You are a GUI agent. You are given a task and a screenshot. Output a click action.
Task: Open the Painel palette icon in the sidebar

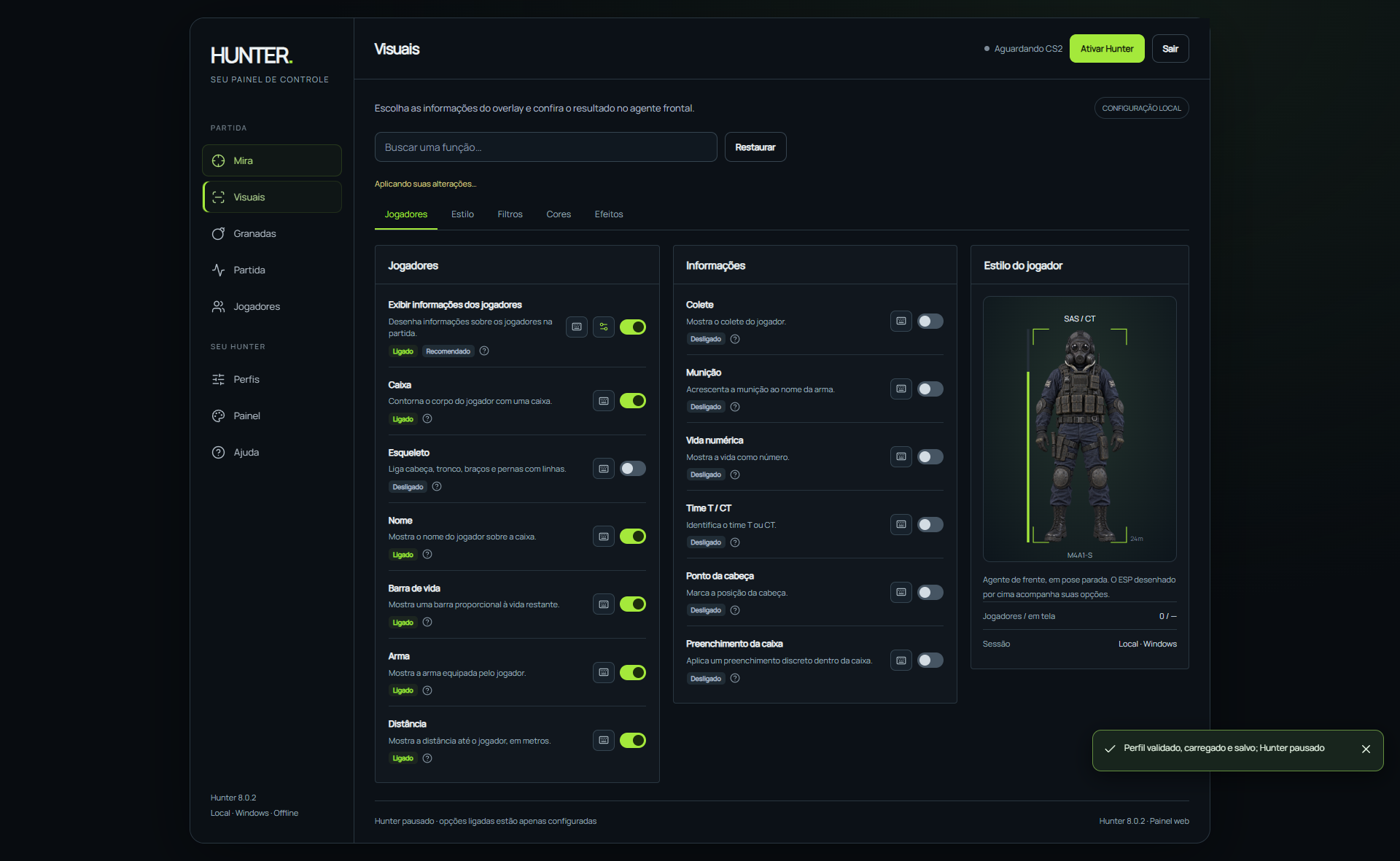click(218, 416)
